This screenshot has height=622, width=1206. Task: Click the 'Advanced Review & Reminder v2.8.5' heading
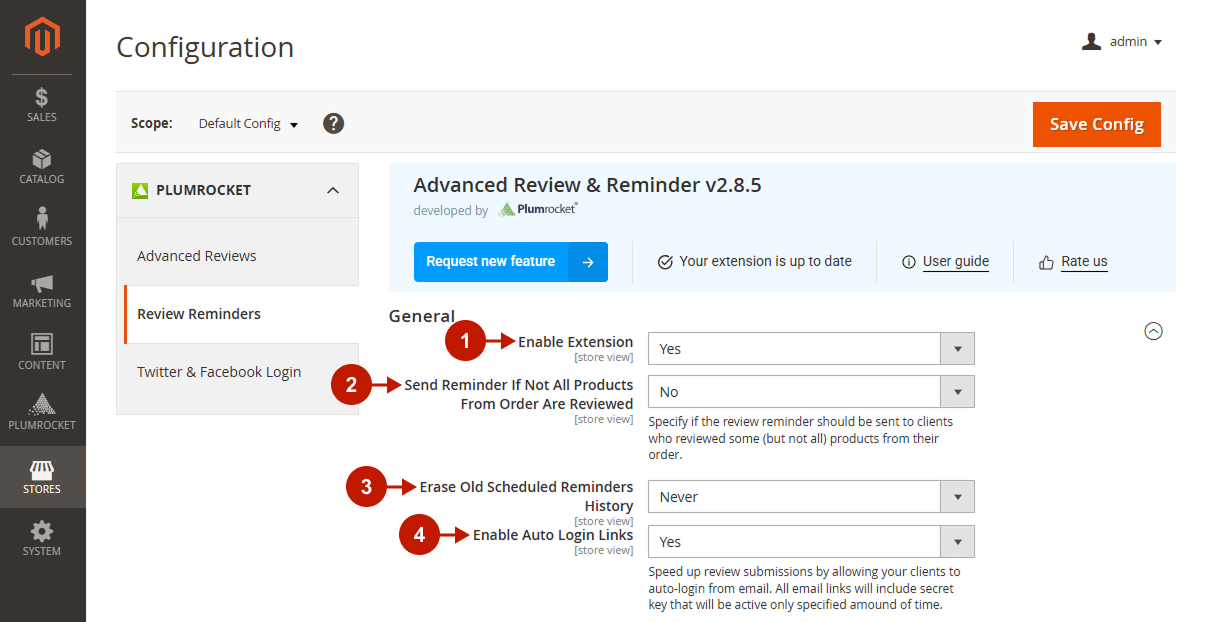[588, 185]
